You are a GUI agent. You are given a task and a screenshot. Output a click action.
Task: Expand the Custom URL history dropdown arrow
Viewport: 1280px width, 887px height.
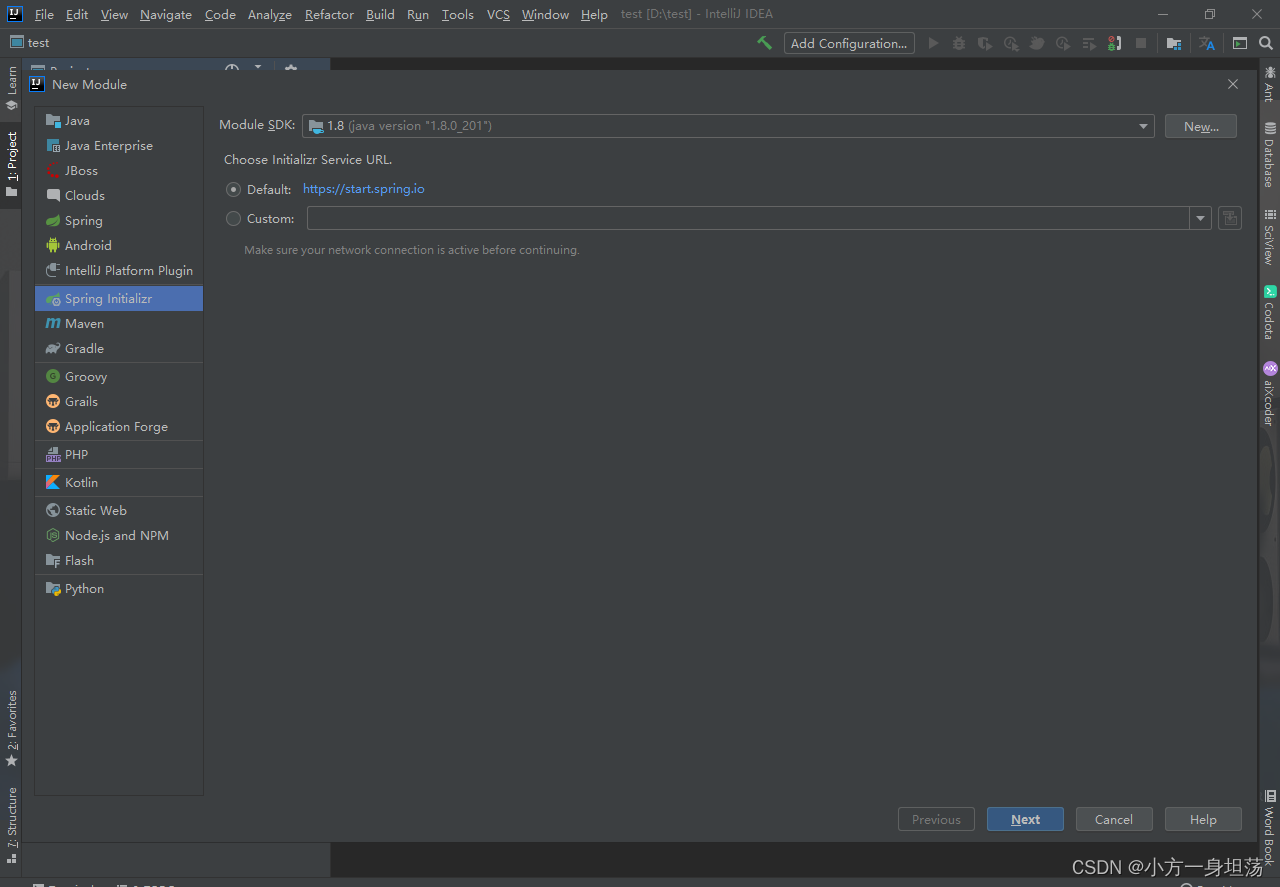1200,218
